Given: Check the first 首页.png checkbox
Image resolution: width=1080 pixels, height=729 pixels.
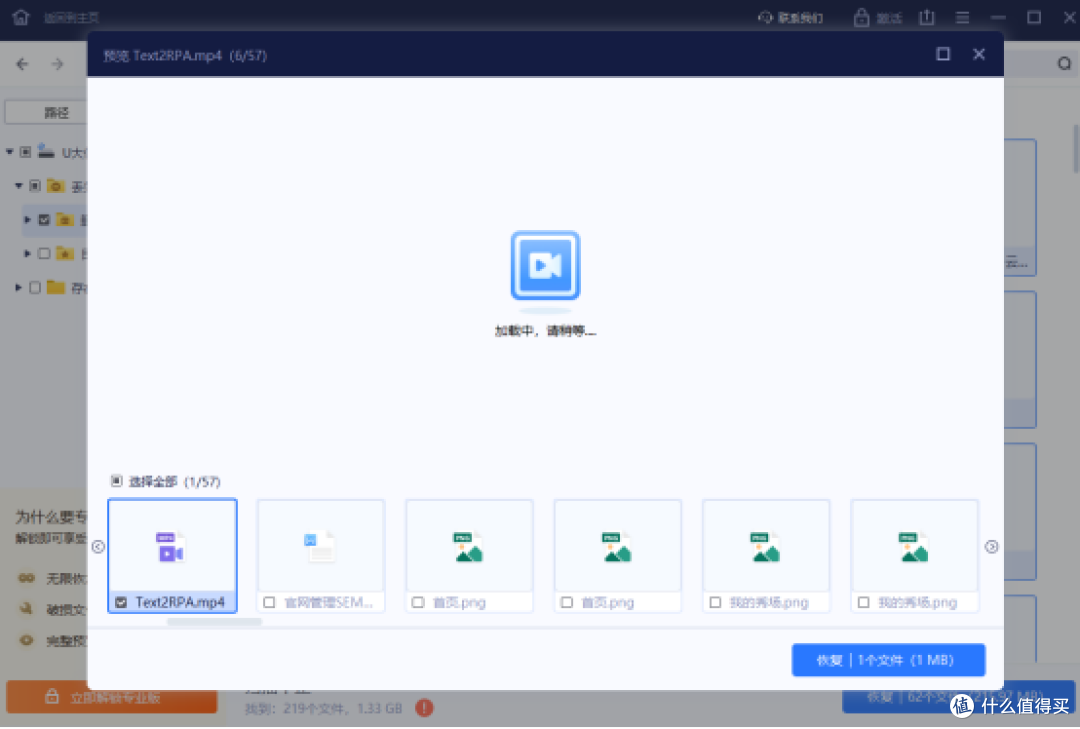Looking at the screenshot, I should pos(417,602).
